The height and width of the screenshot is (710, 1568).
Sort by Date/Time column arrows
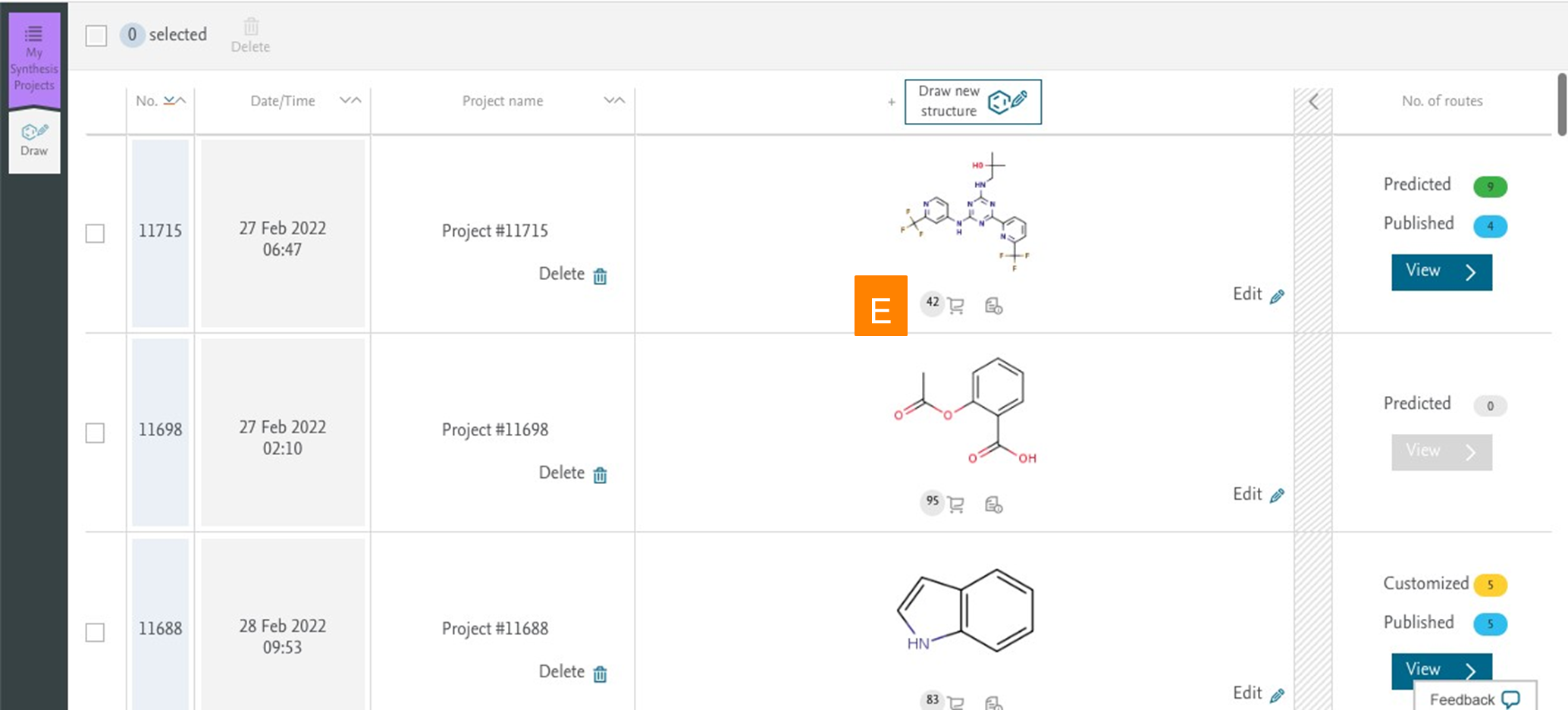(350, 101)
